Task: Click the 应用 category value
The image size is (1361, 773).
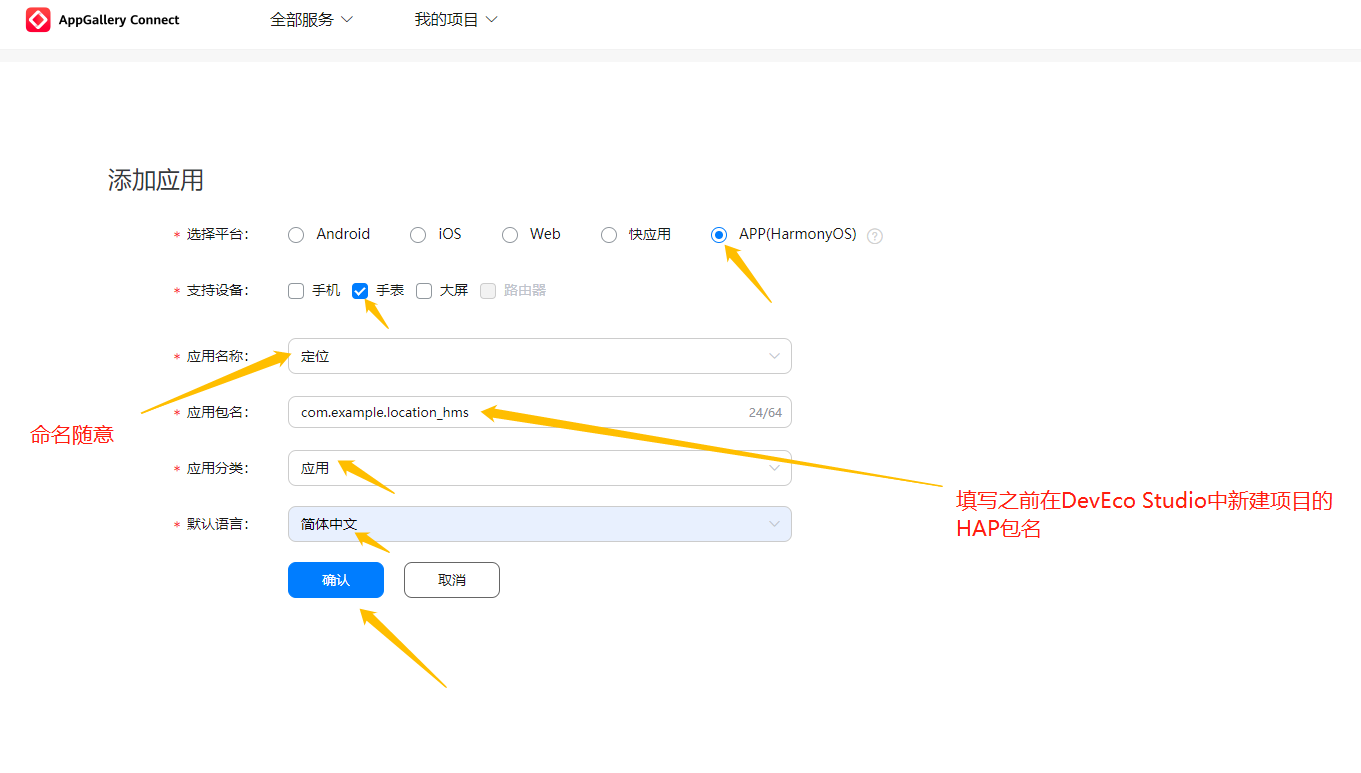Action: (315, 468)
